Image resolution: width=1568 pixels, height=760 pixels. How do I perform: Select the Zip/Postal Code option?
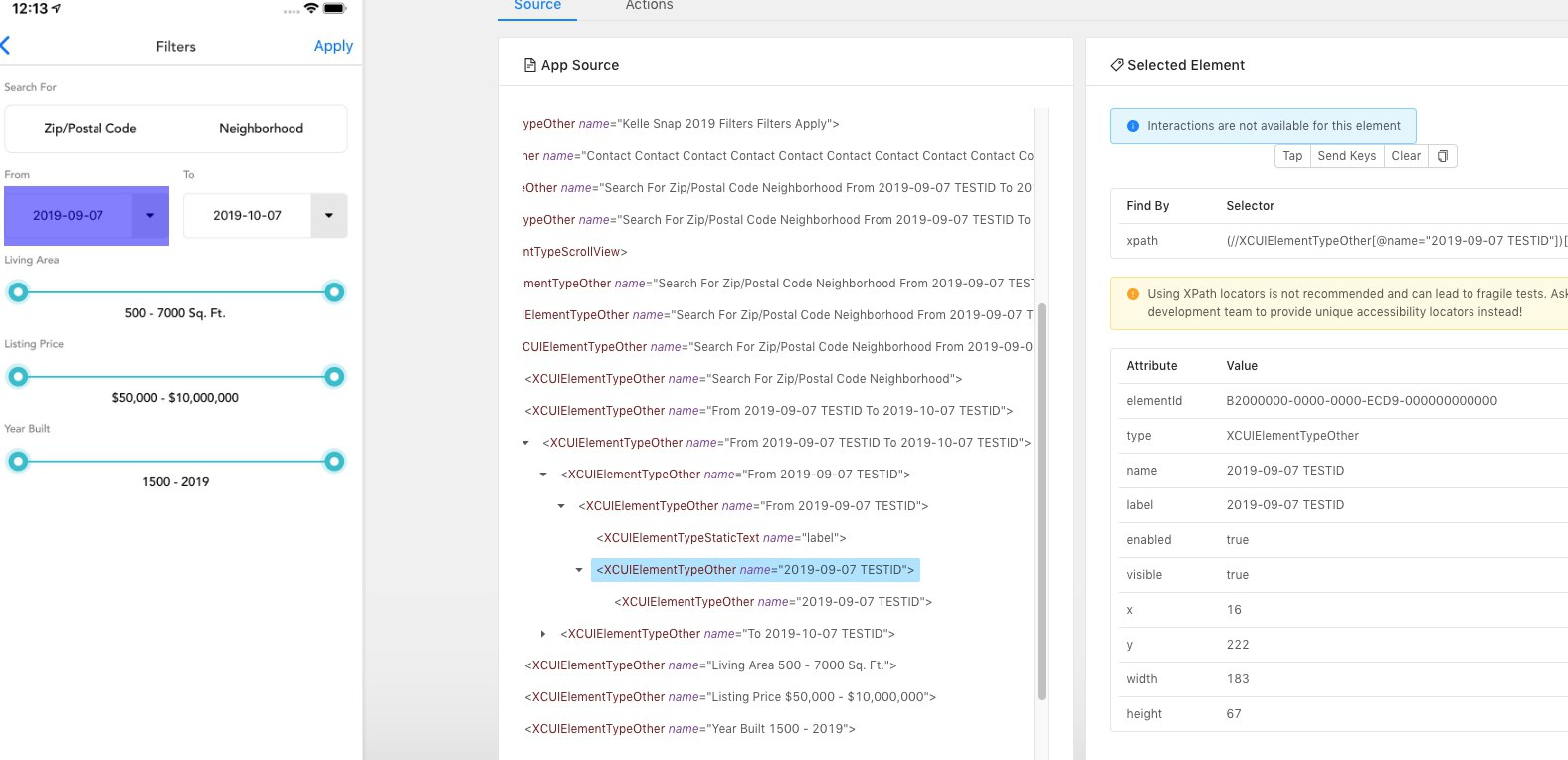pos(91,128)
